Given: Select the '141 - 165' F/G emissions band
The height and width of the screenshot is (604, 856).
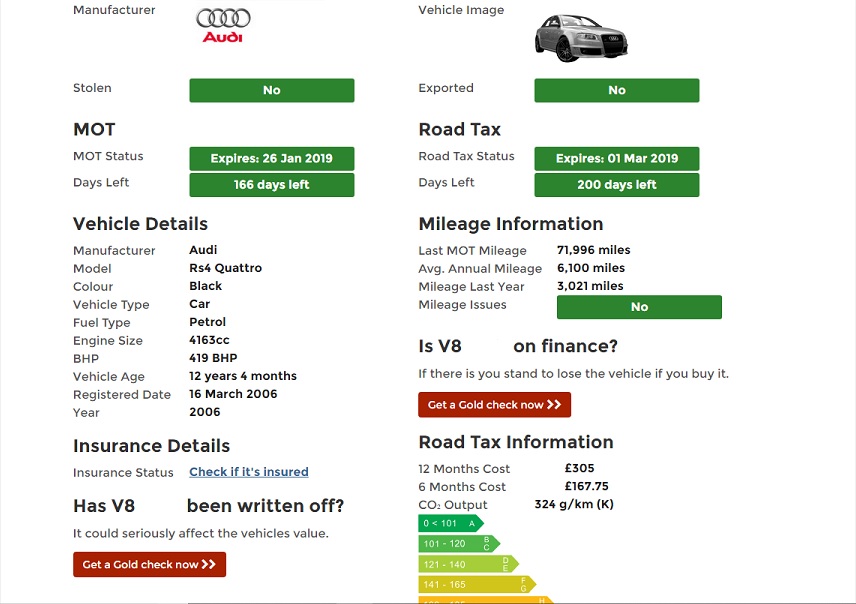Looking at the screenshot, I should click(x=477, y=584).
